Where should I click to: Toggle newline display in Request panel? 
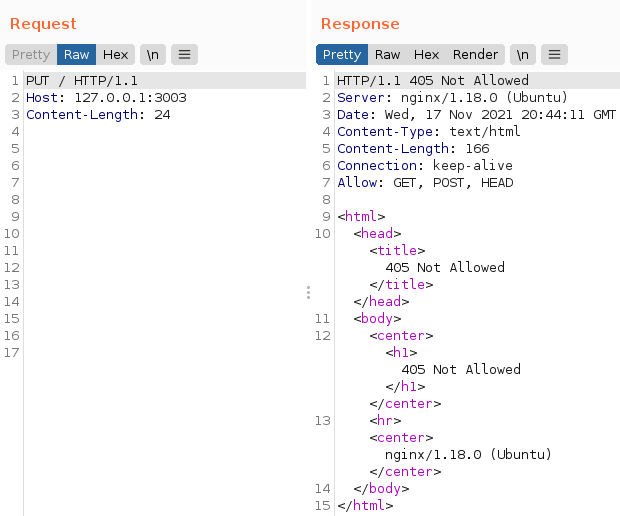[153, 55]
